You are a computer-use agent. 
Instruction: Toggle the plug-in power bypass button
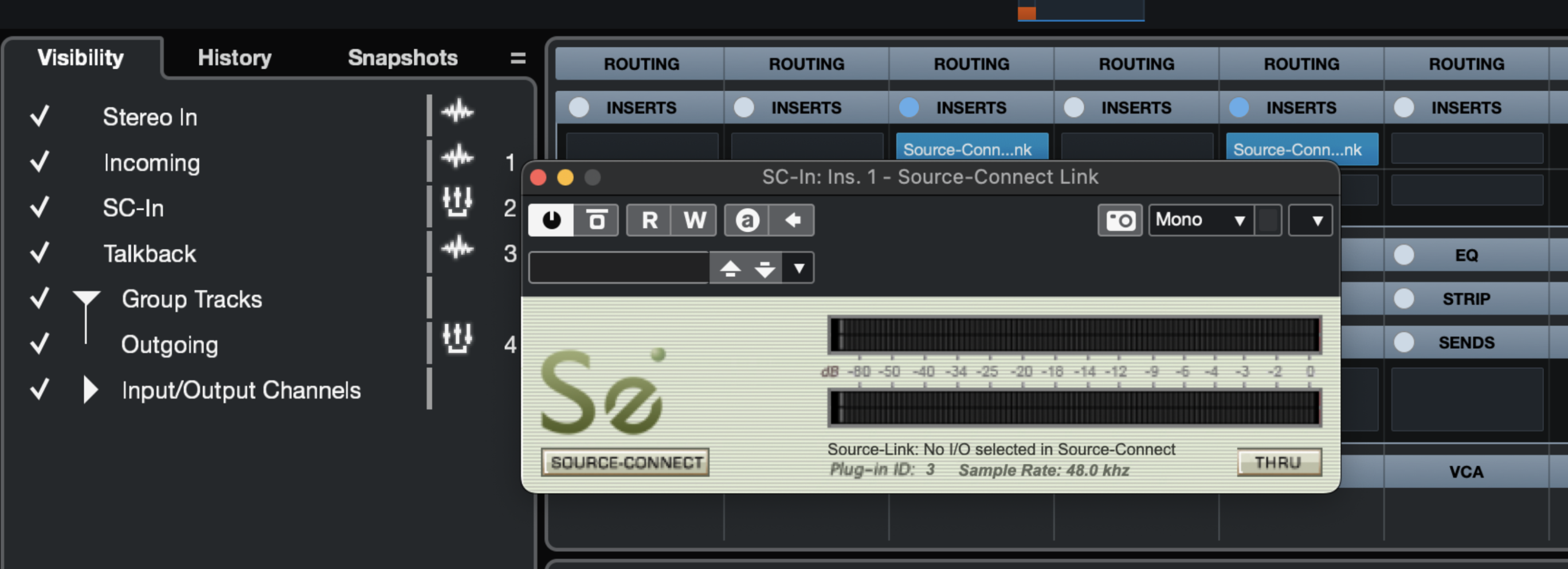click(x=551, y=220)
